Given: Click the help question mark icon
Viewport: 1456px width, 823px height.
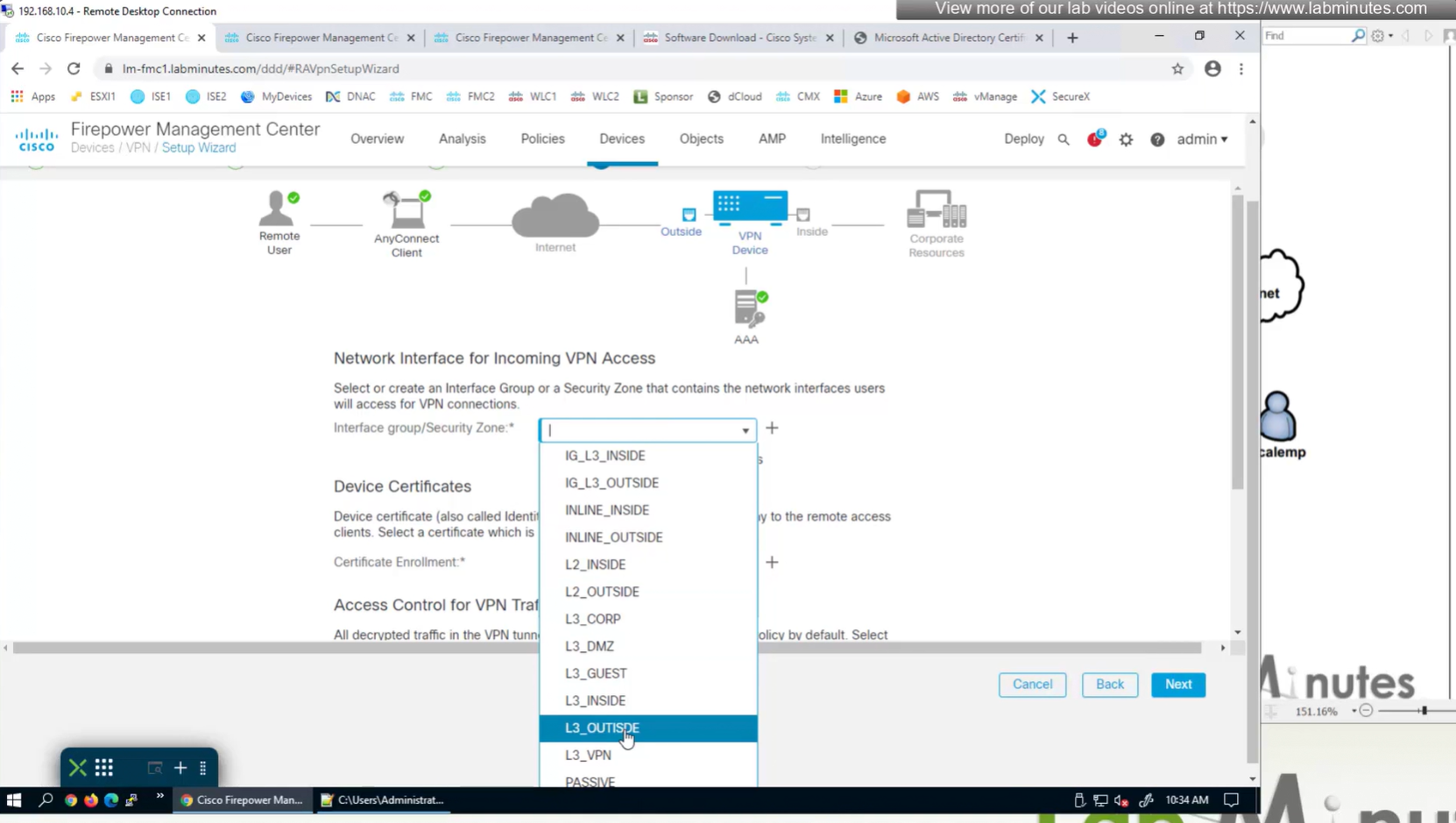Looking at the screenshot, I should [x=1157, y=139].
